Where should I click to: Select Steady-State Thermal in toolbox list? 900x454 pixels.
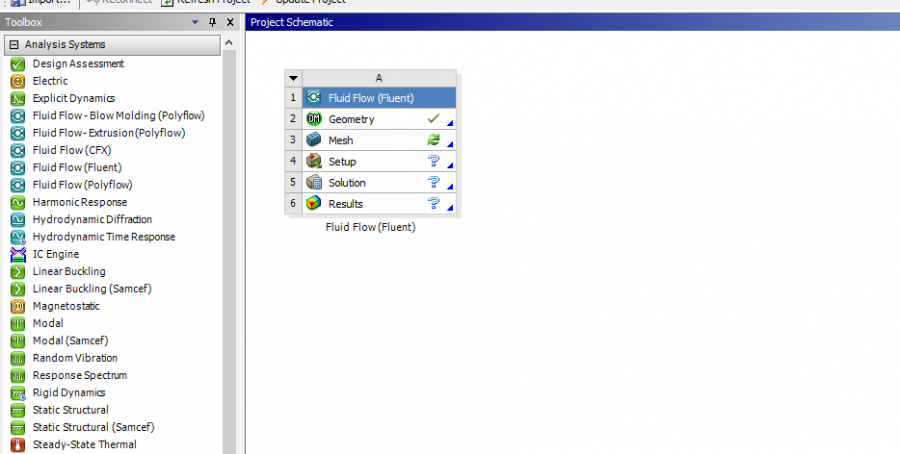(x=84, y=445)
